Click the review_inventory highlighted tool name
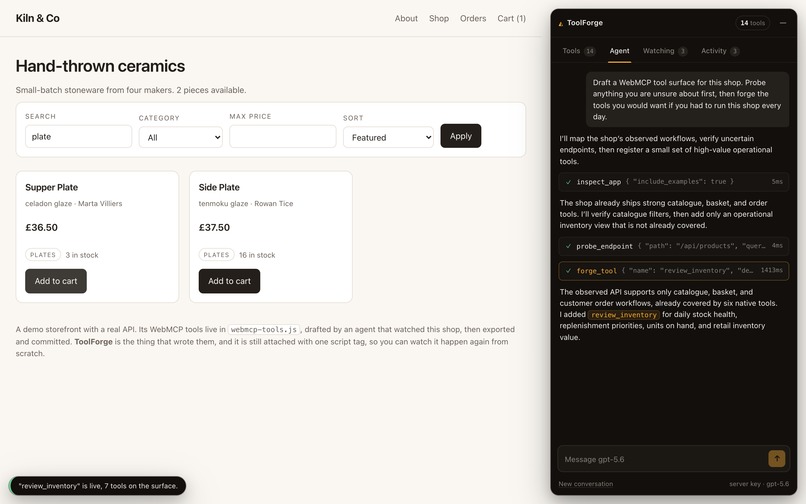The width and height of the screenshot is (806, 504). click(624, 315)
